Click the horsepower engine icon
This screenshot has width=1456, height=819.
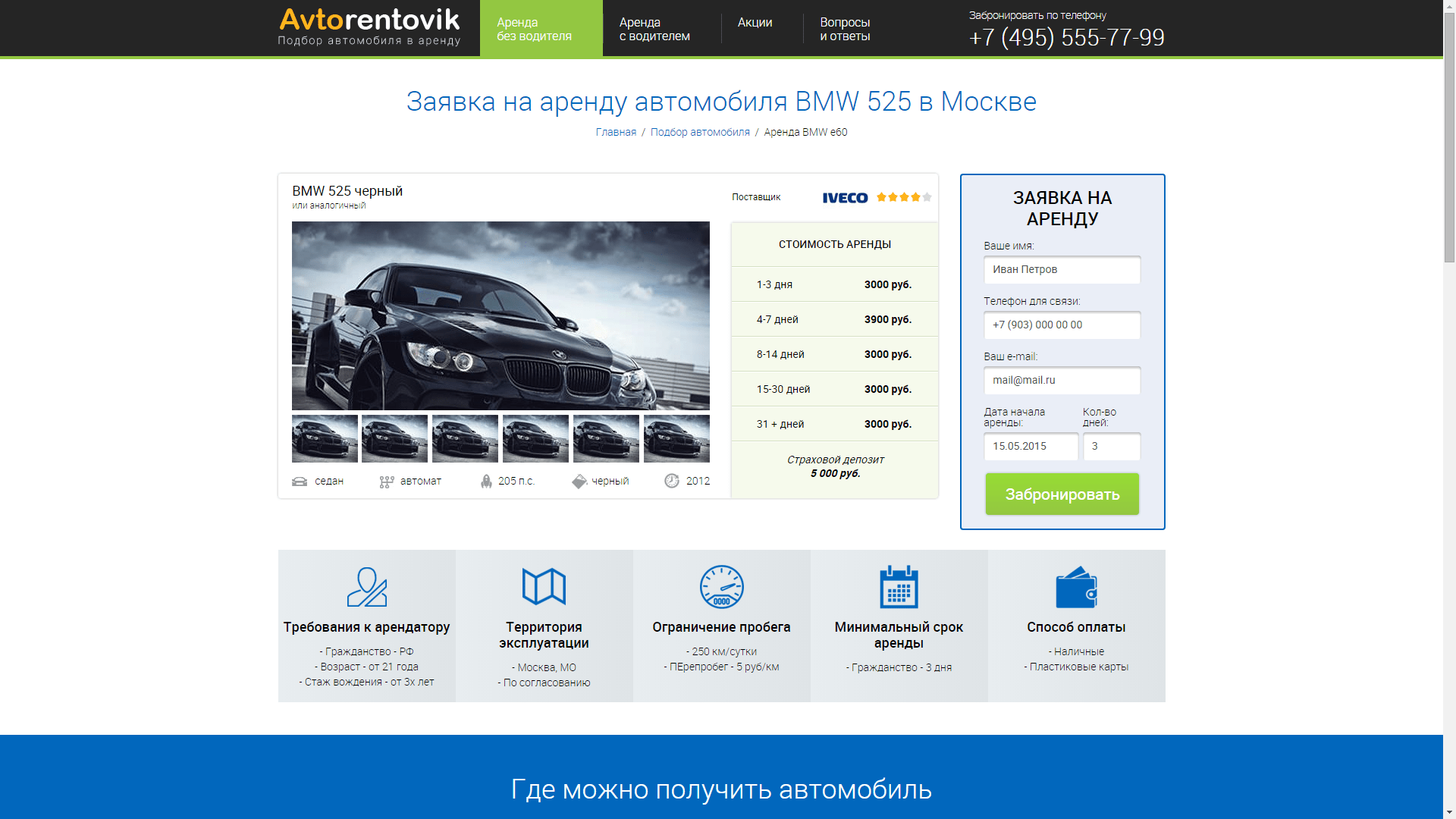coord(486,482)
